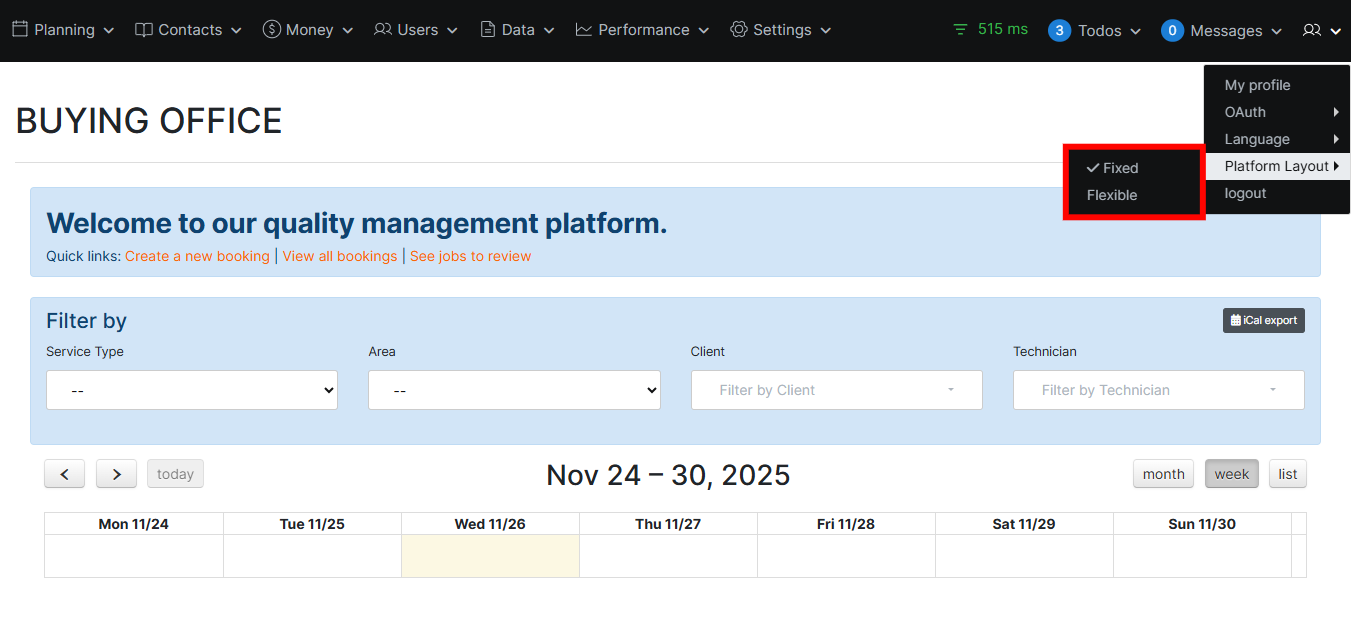Switch platform layout to Flexible
Viewport: 1351px width, 627px height.
tap(1111, 195)
